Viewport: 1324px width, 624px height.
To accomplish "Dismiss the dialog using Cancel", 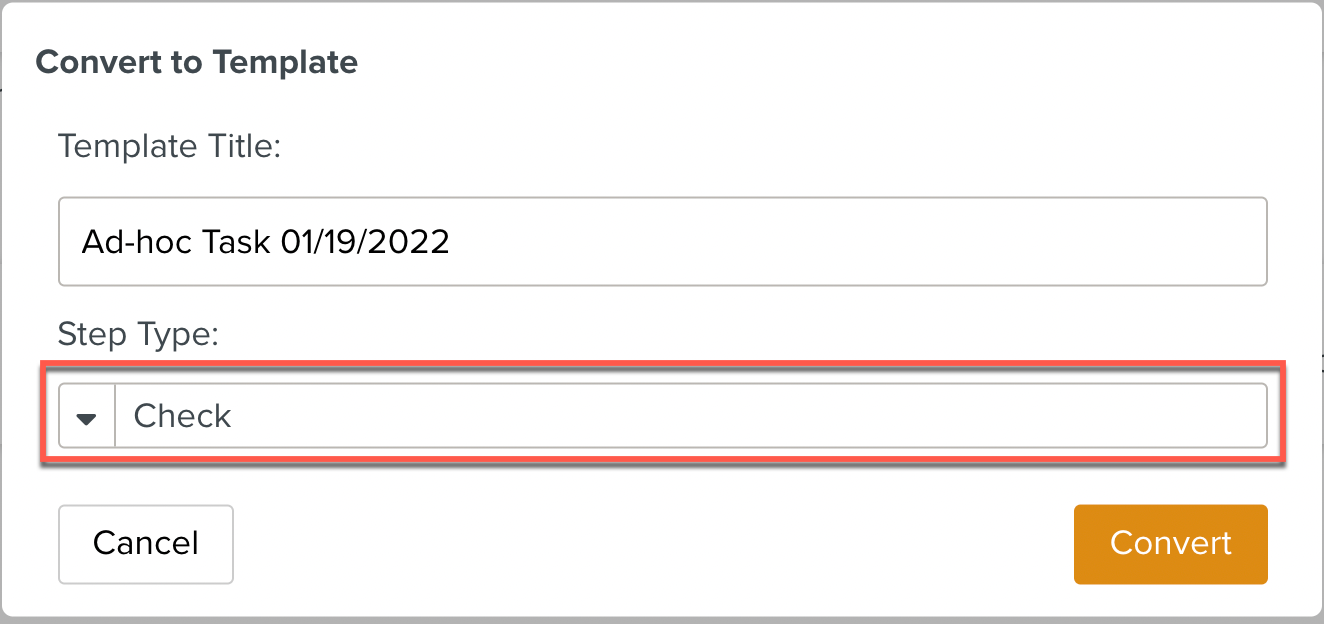I will pyautogui.click(x=146, y=543).
